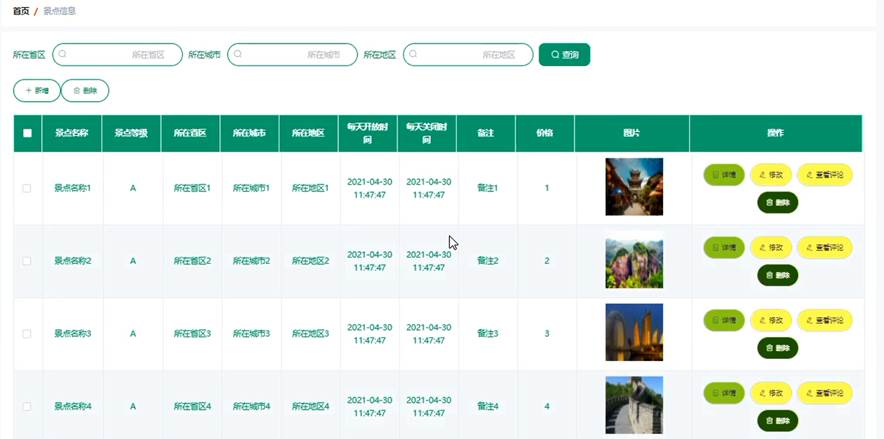884x439 pixels.
Task: Click 查看评论 for 景点名称3 row
Action: pos(825,320)
